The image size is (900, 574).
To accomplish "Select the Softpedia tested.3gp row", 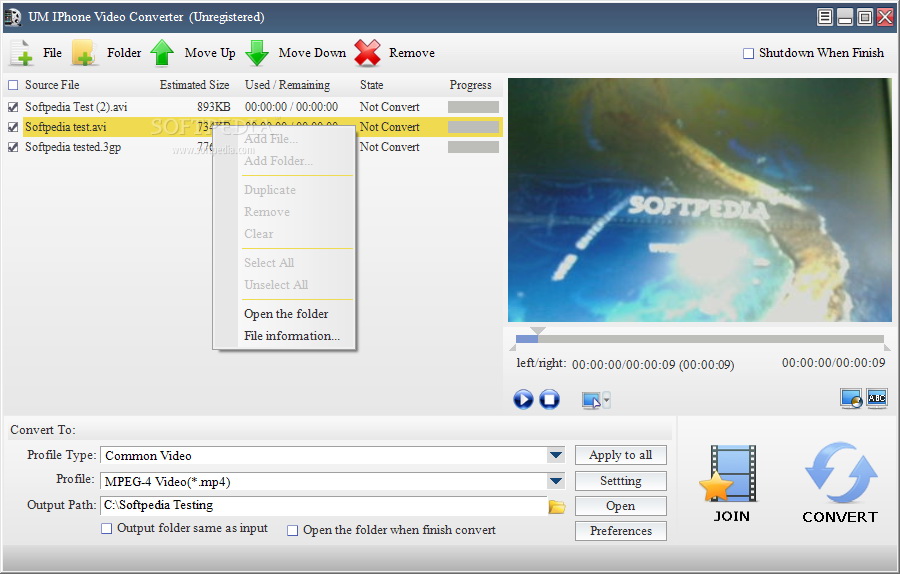I will click(x=254, y=147).
